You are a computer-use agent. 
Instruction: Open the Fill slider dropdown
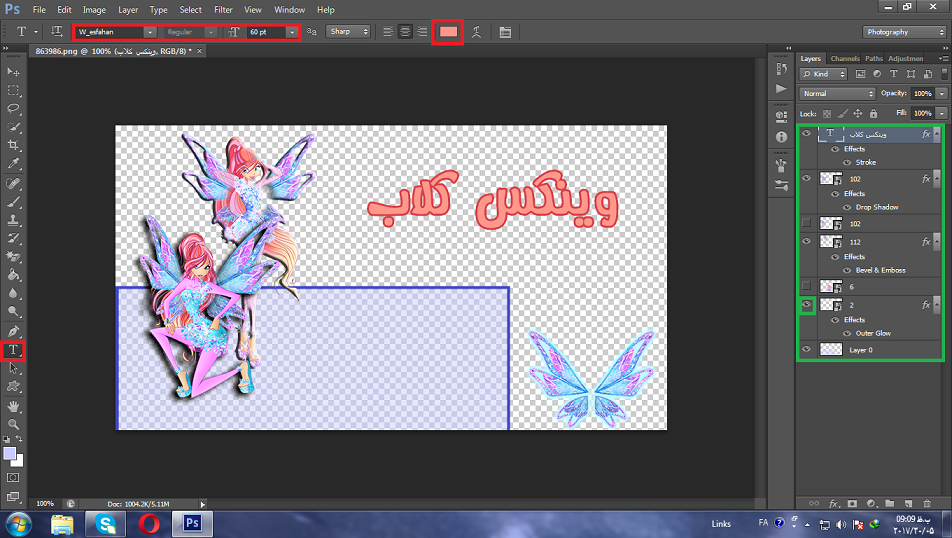(x=942, y=113)
